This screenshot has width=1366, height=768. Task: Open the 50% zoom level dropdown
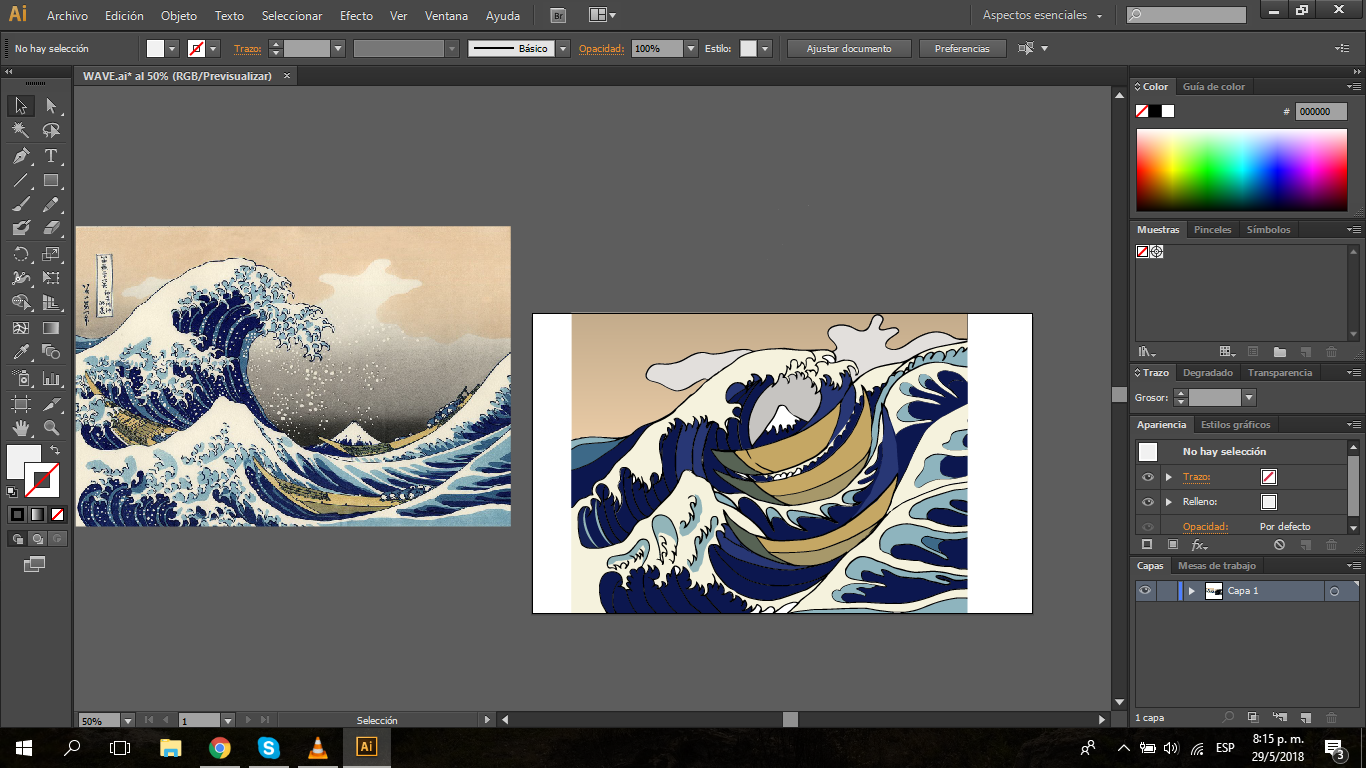tap(127, 720)
